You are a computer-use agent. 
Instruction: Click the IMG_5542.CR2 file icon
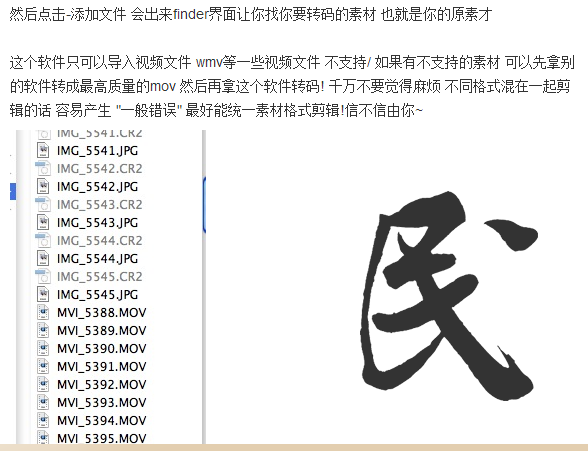43,168
